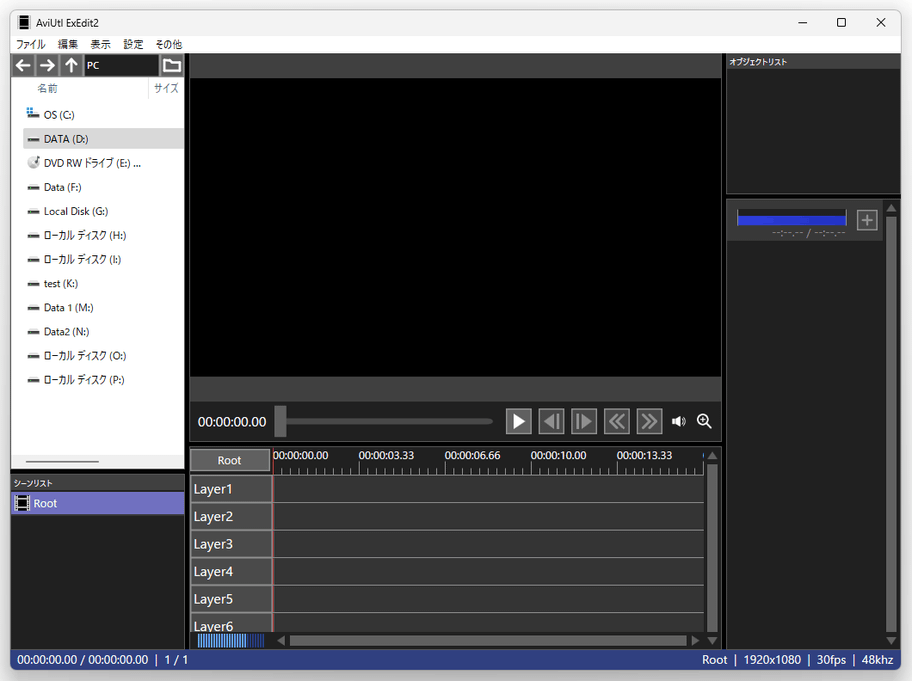
Task: Step back one frame
Action: click(x=551, y=421)
